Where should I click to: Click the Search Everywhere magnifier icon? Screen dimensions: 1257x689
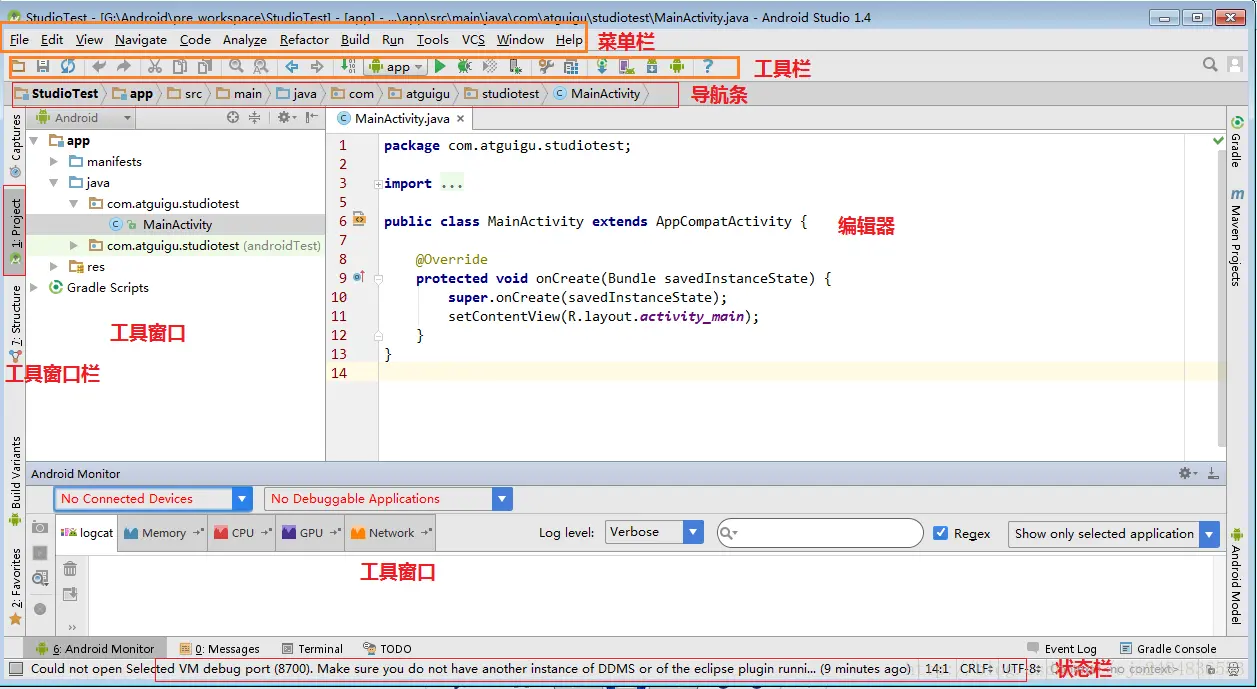coord(1210,65)
